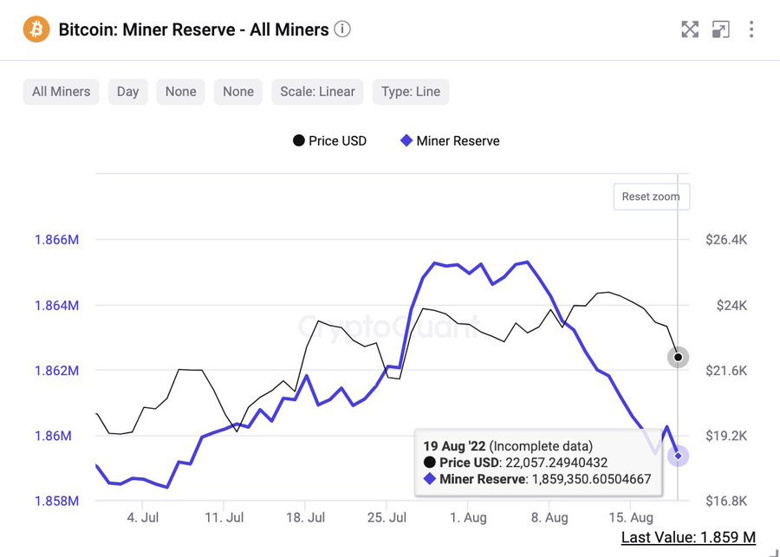Open the Day interval dropdown

click(128, 92)
